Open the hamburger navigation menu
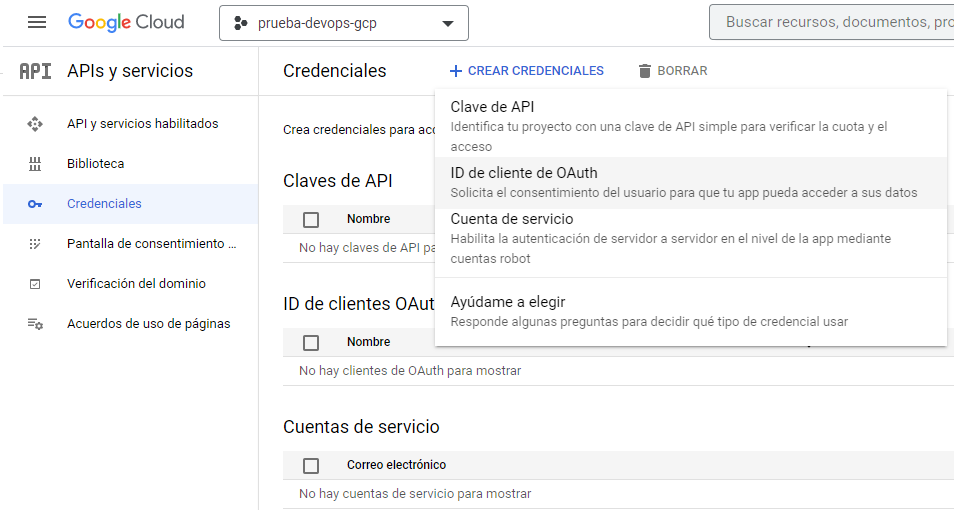 [37, 22]
